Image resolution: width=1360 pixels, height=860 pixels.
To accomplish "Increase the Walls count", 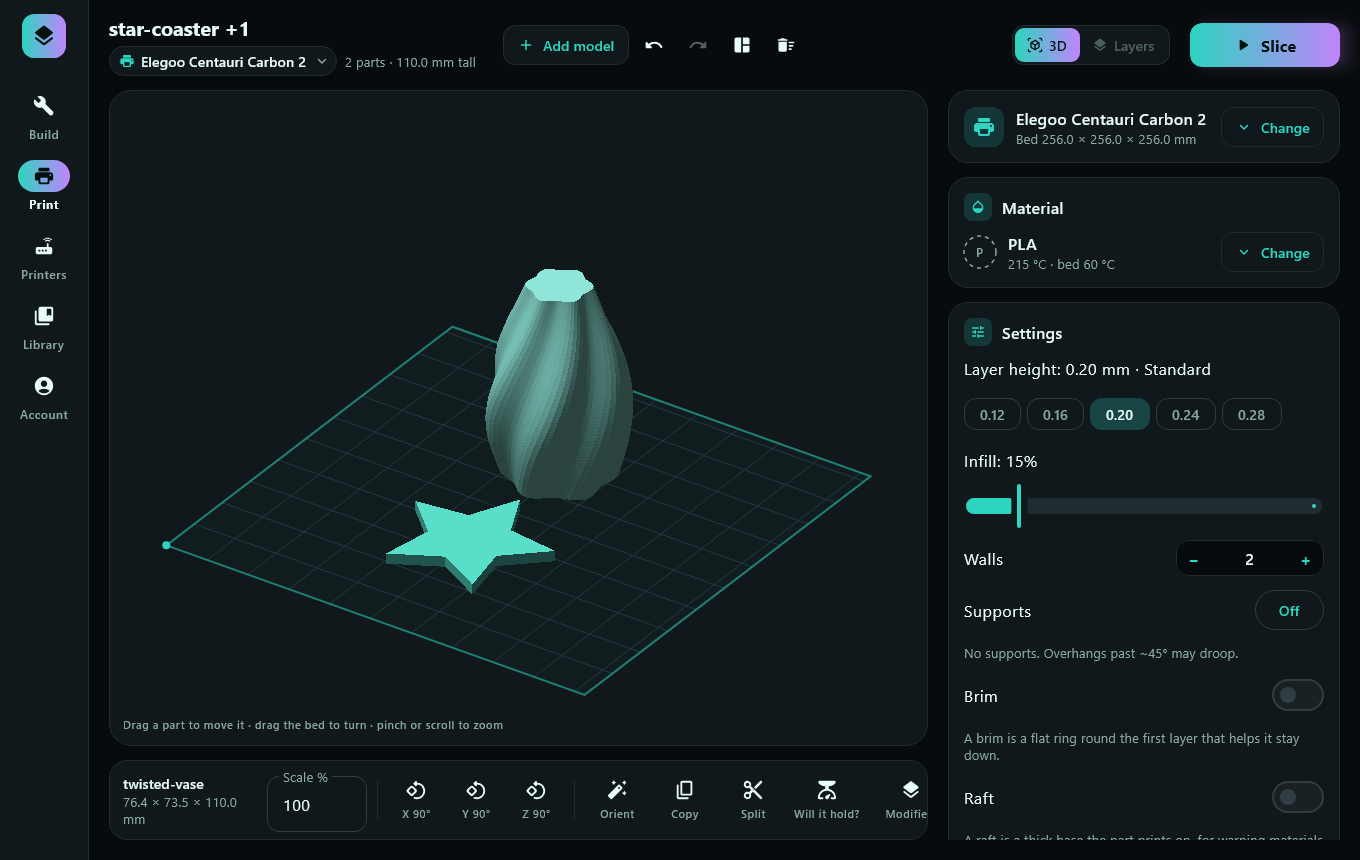I will pos(1305,560).
